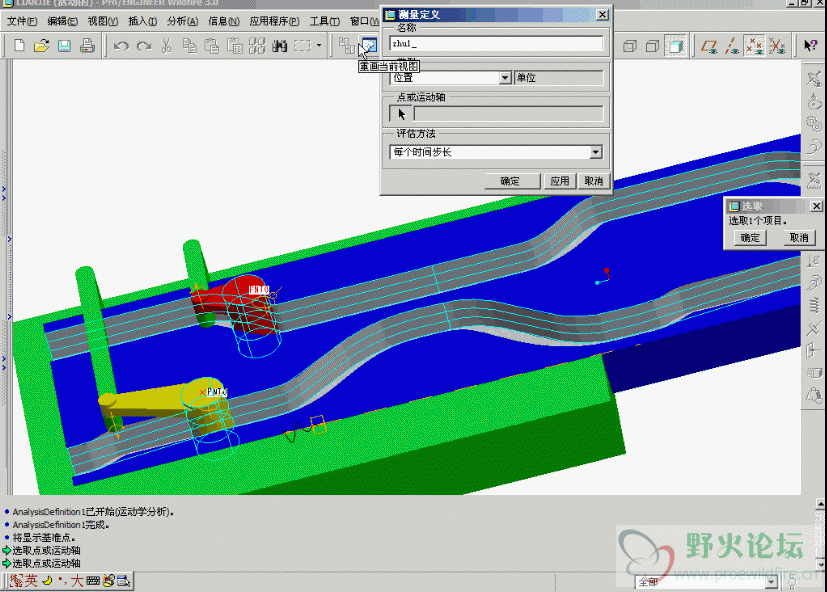The image size is (827, 592).
Task: Open the selection box dropdown arrow
Action: tap(319, 46)
